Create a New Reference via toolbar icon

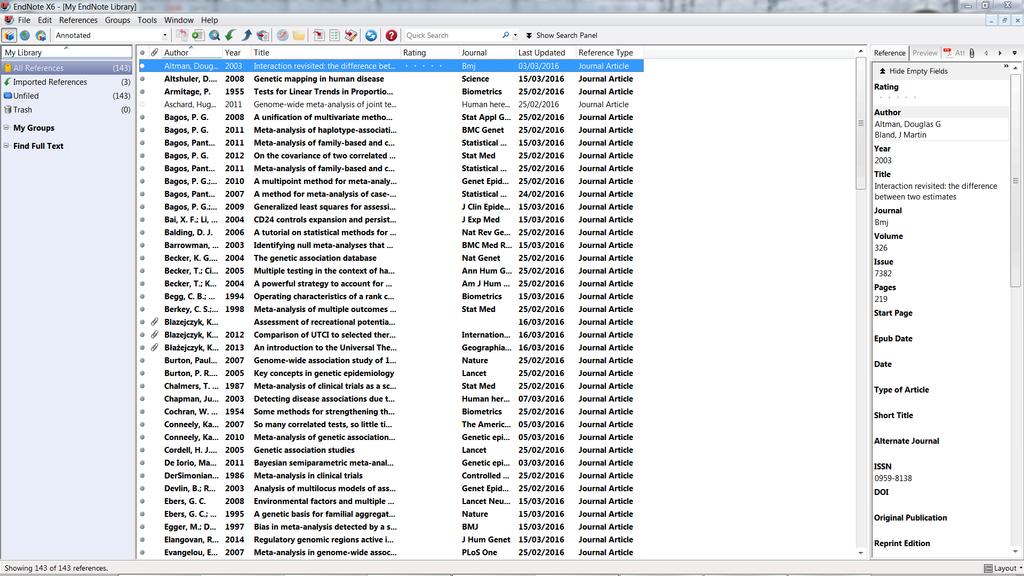click(x=198, y=35)
